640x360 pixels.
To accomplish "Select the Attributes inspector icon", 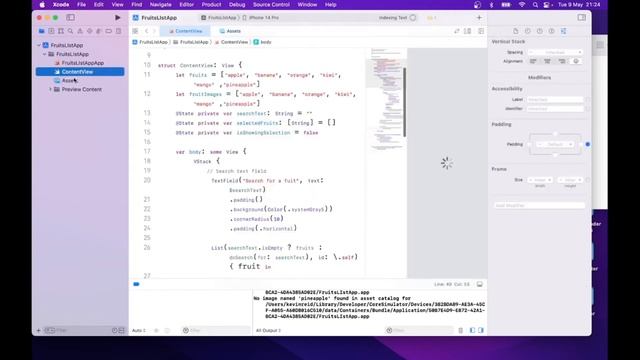I will pos(563,31).
